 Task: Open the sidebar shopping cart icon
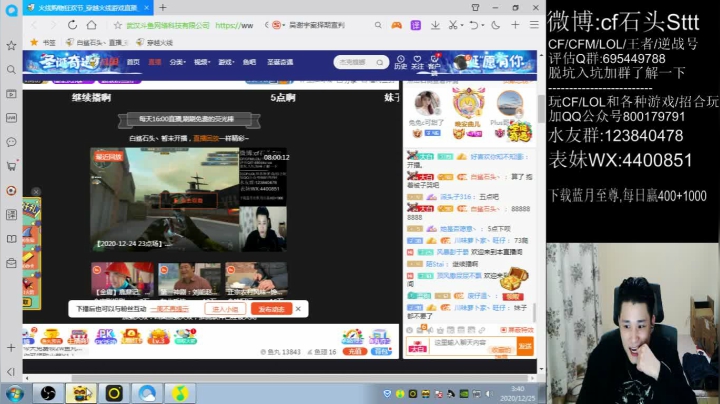[11, 166]
